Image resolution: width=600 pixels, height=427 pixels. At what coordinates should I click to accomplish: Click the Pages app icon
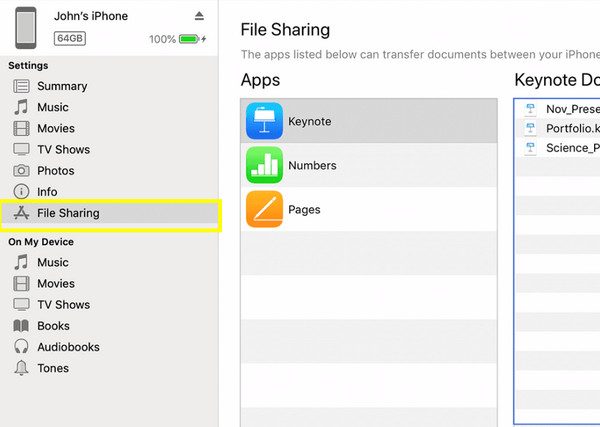point(264,209)
